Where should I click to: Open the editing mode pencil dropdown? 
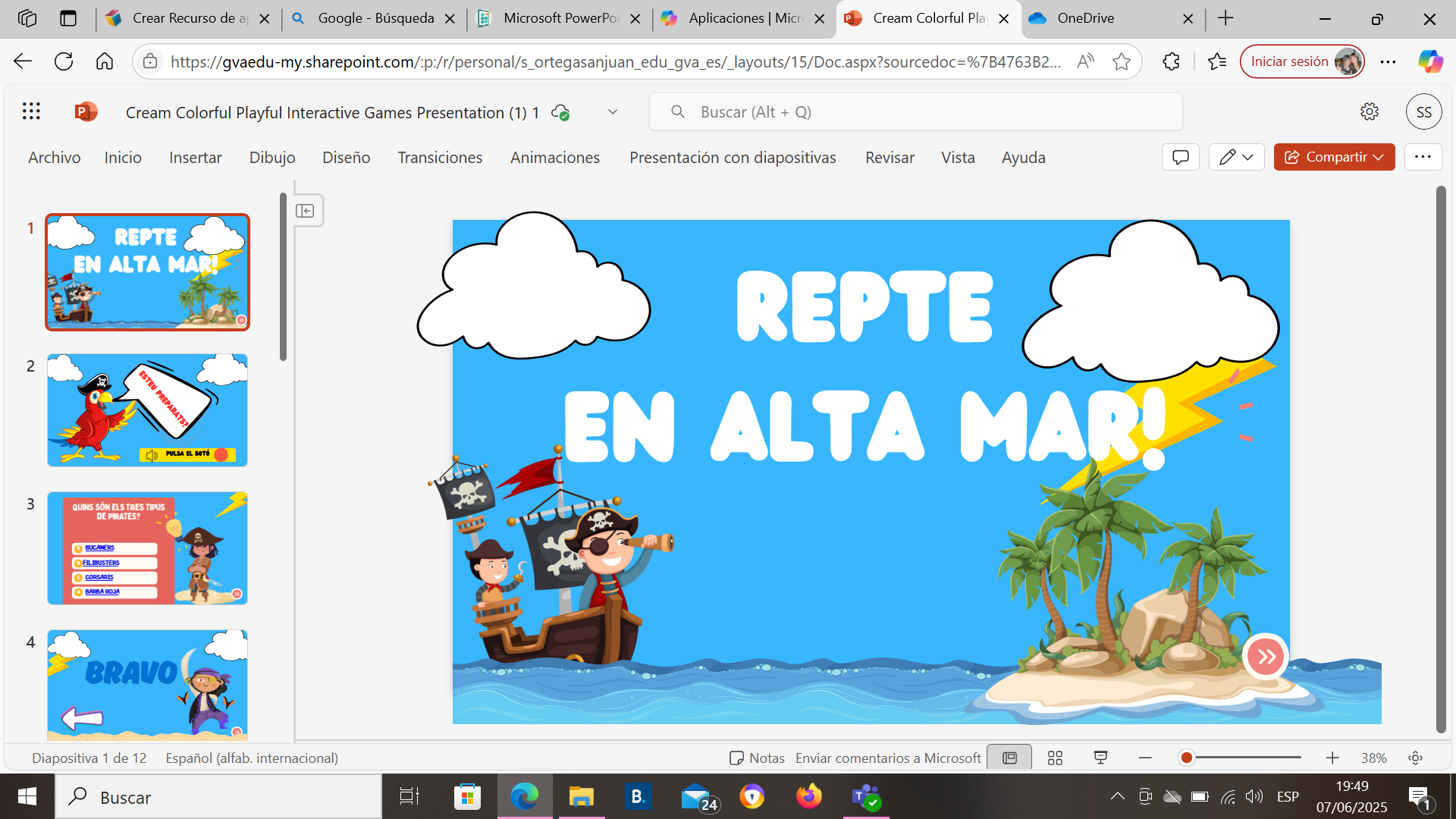[x=1236, y=157]
